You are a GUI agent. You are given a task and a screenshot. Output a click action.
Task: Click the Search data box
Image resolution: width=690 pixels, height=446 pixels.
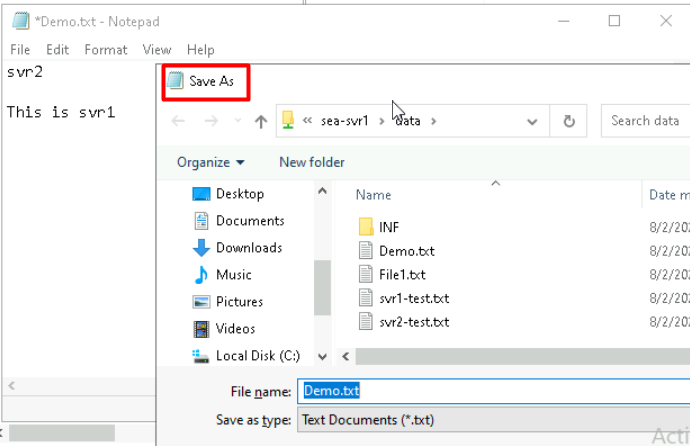tap(645, 121)
